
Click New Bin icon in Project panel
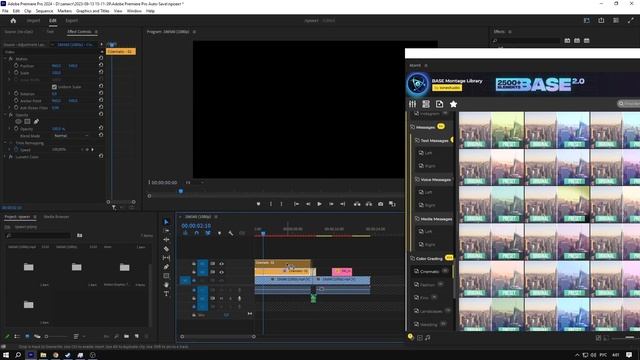click(x=127, y=336)
